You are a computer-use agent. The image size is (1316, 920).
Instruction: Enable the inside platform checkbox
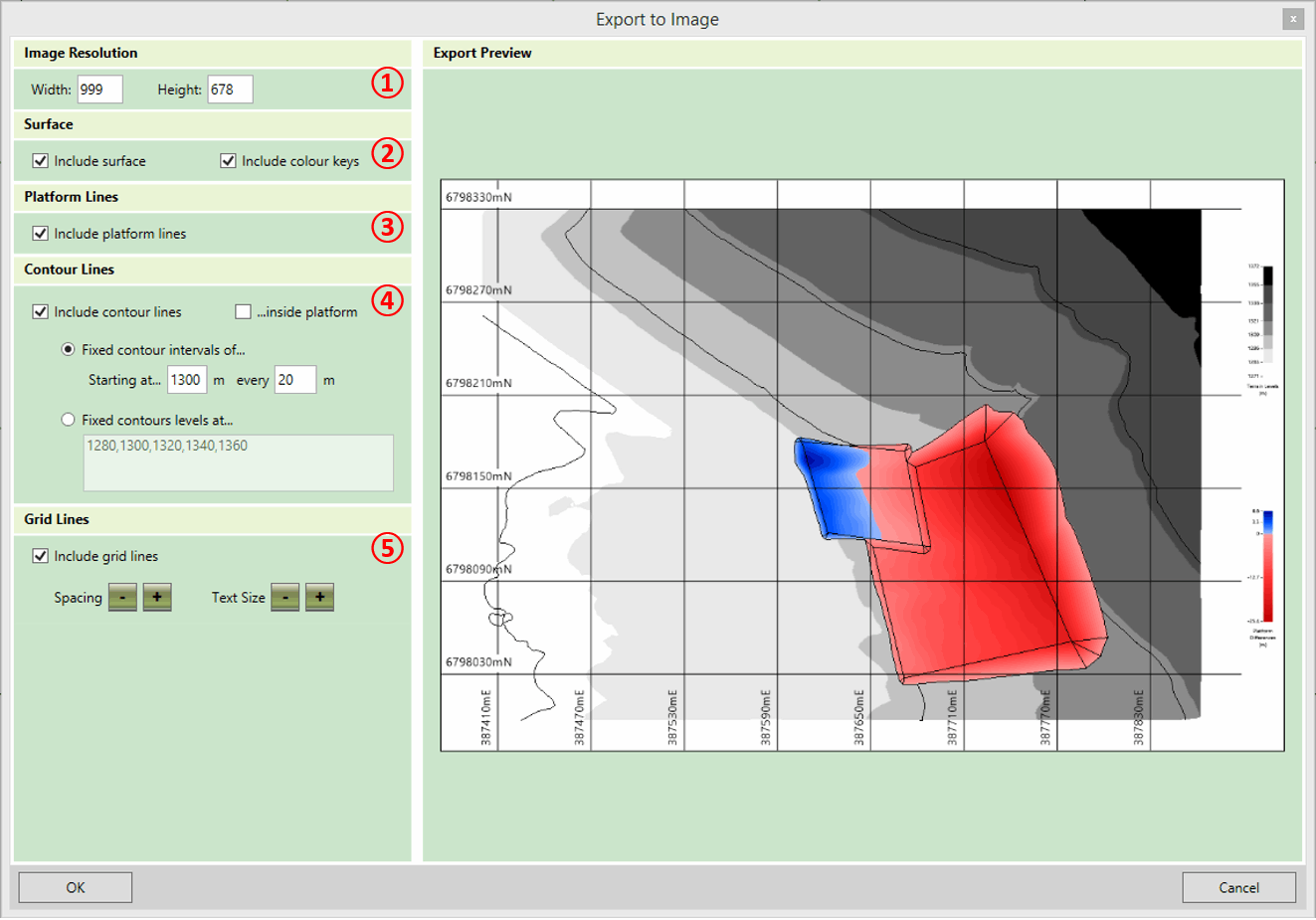tap(243, 312)
